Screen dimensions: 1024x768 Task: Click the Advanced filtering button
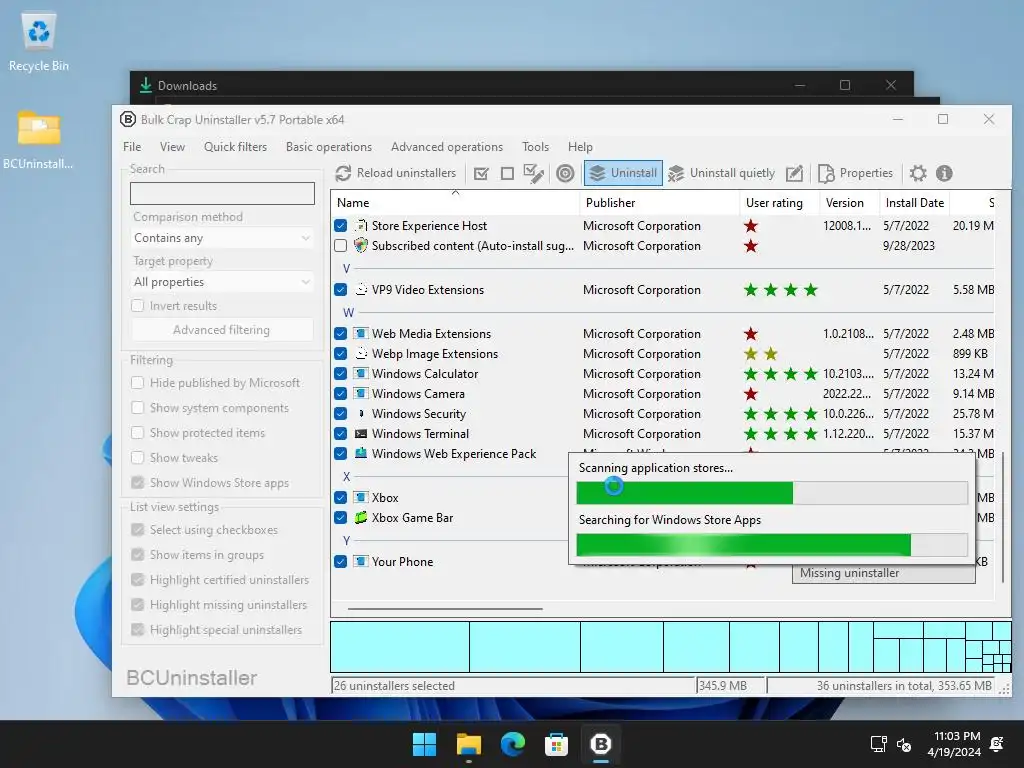tap(222, 330)
